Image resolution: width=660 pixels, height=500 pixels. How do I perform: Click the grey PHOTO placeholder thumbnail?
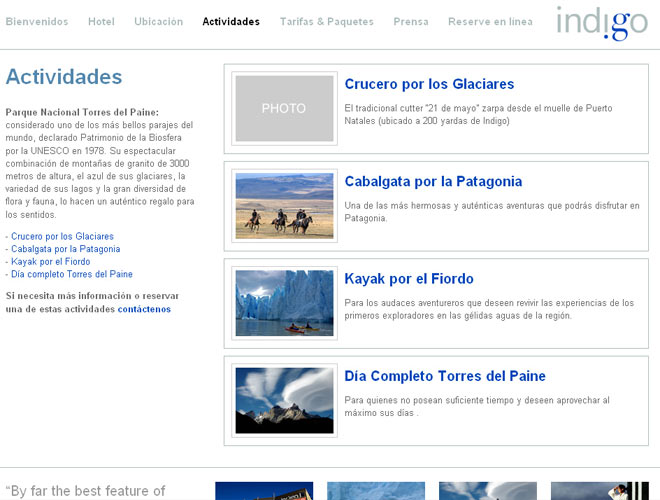[x=285, y=108]
